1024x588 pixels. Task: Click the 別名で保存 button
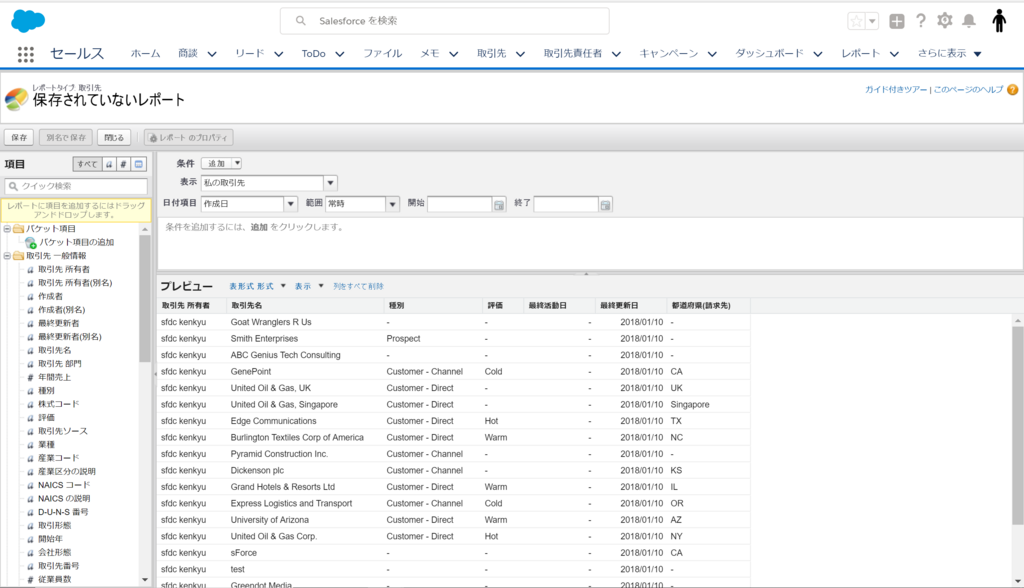(66, 138)
